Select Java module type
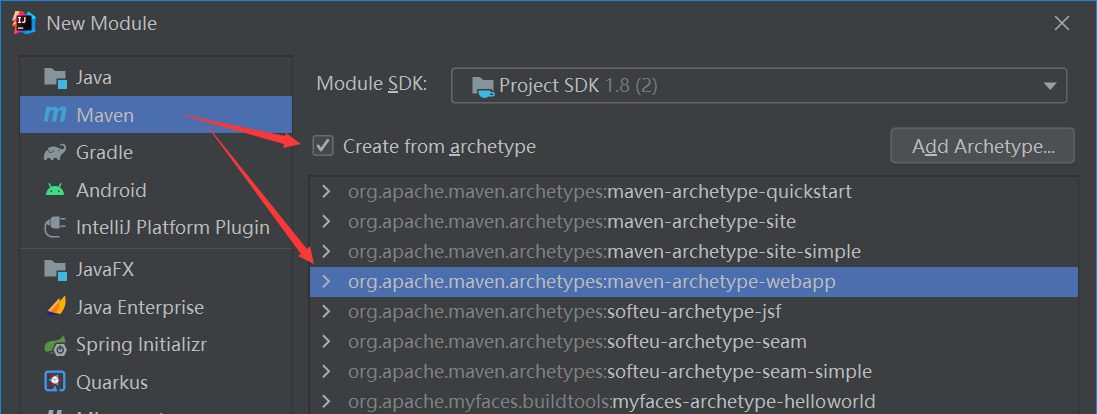Screen dimensions: 1097x414 156,78
